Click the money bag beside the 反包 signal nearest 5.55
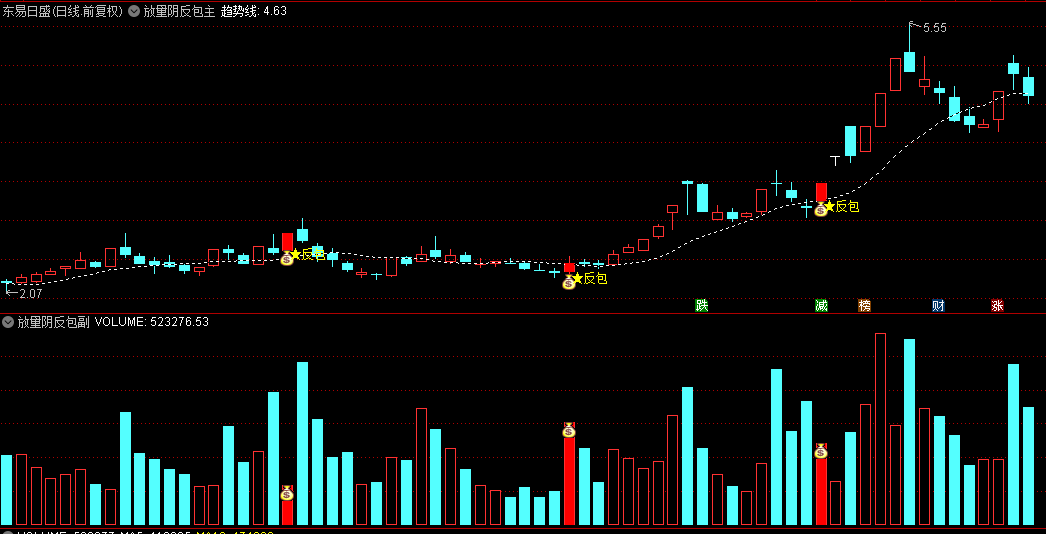Viewport: 1046px width, 534px height. [821, 209]
